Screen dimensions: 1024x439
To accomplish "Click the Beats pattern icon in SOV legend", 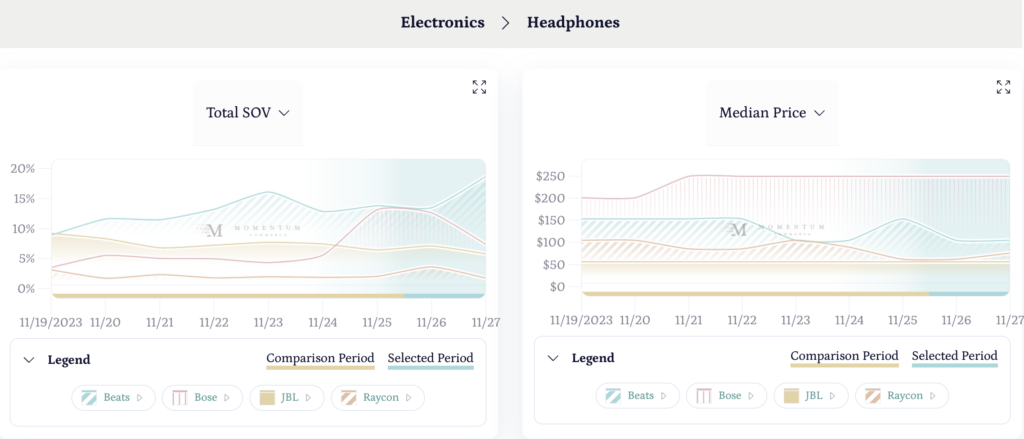I will click(89, 397).
